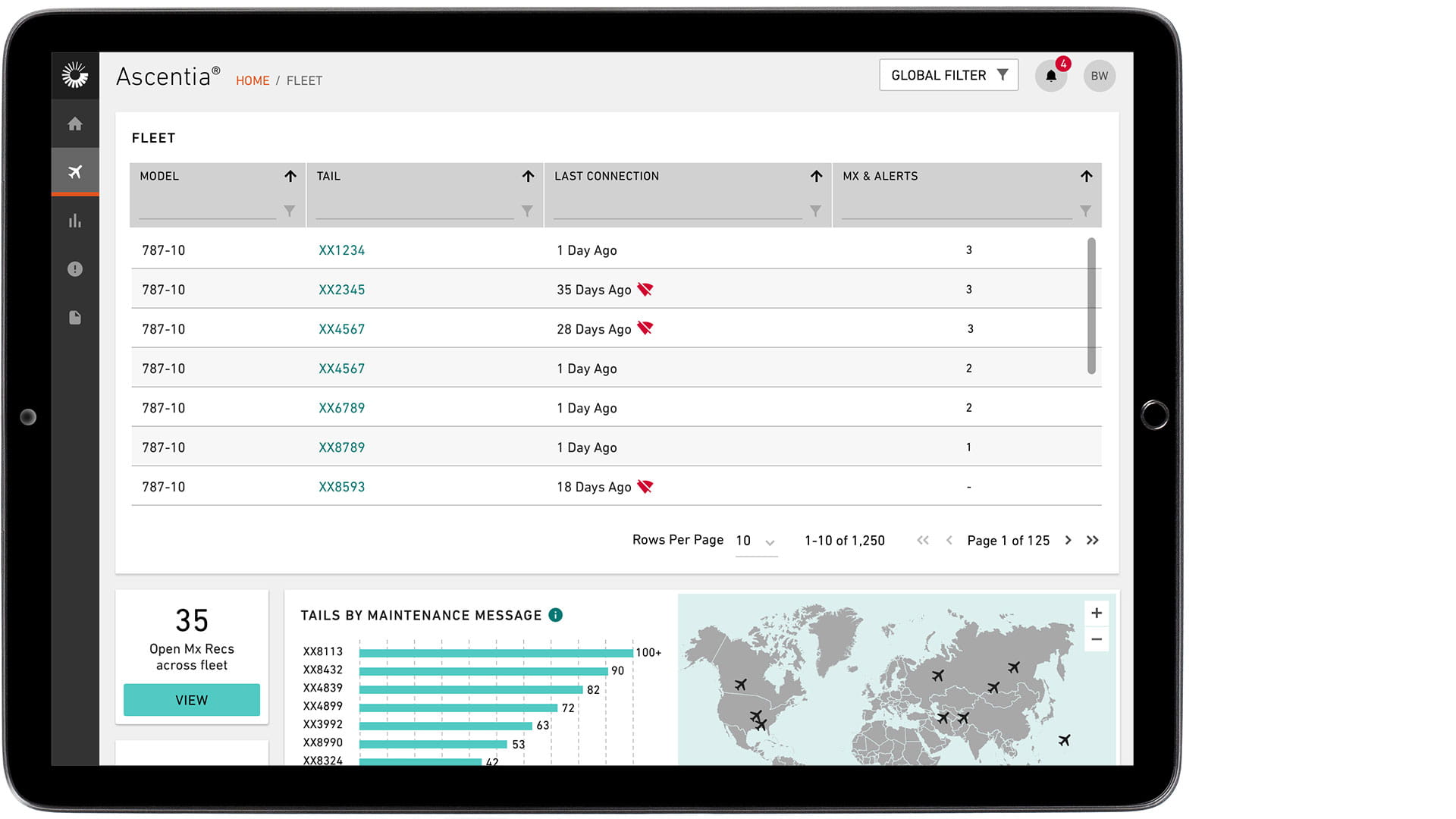
Task: Open the Home dashboard from the sidebar
Action: point(75,124)
